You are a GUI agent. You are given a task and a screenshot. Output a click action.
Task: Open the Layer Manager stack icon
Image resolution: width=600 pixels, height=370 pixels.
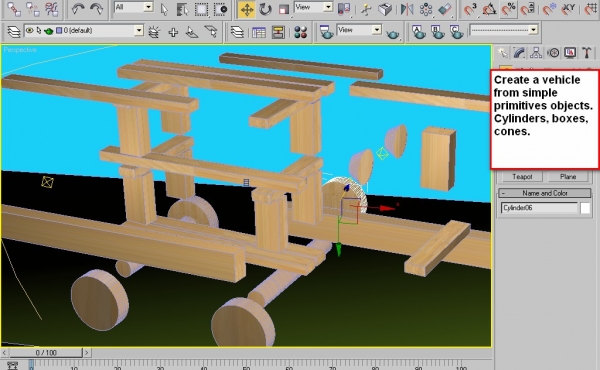[x=13, y=31]
